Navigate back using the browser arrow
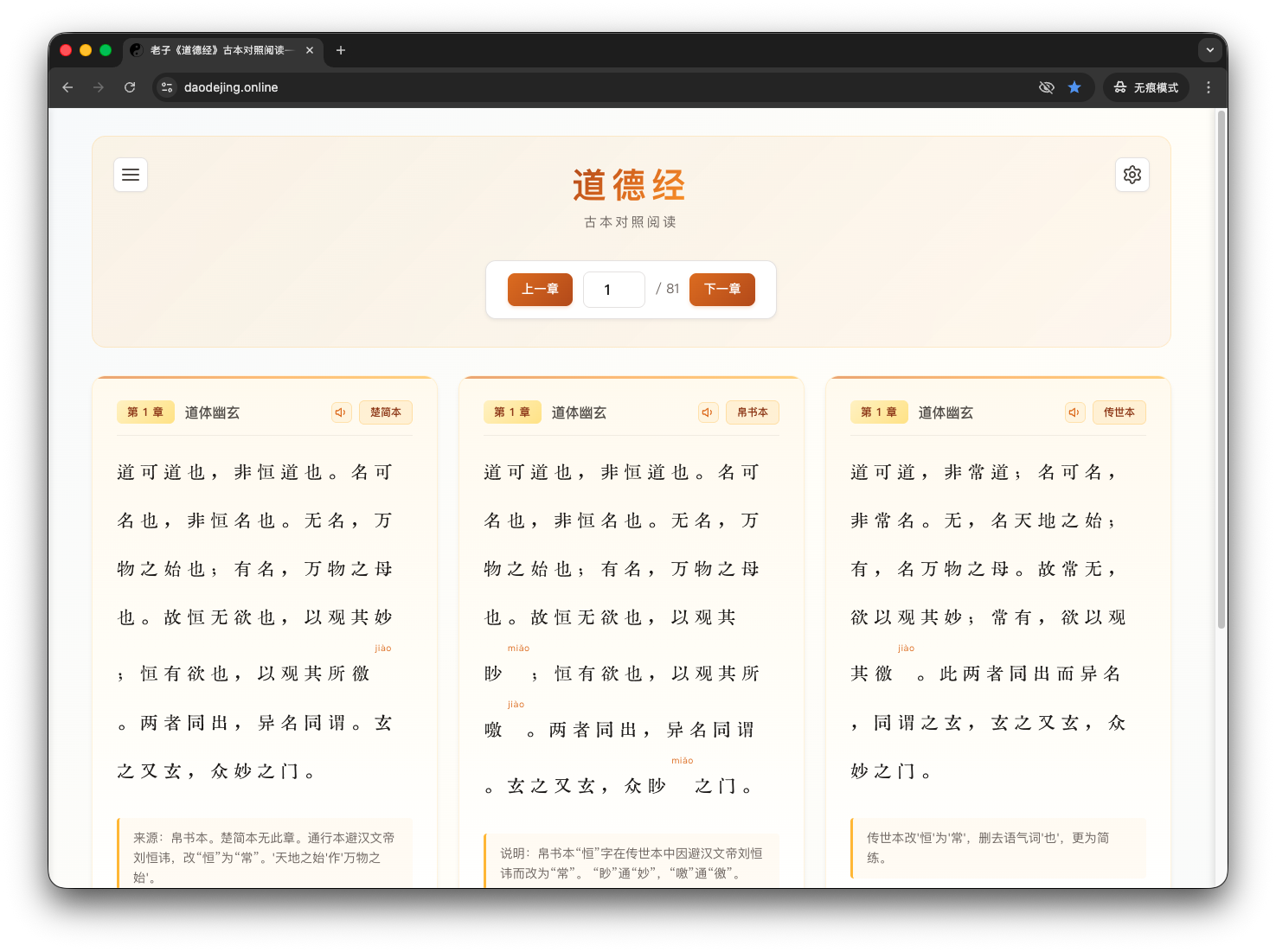Viewport: 1276px width, 952px height. [67, 87]
